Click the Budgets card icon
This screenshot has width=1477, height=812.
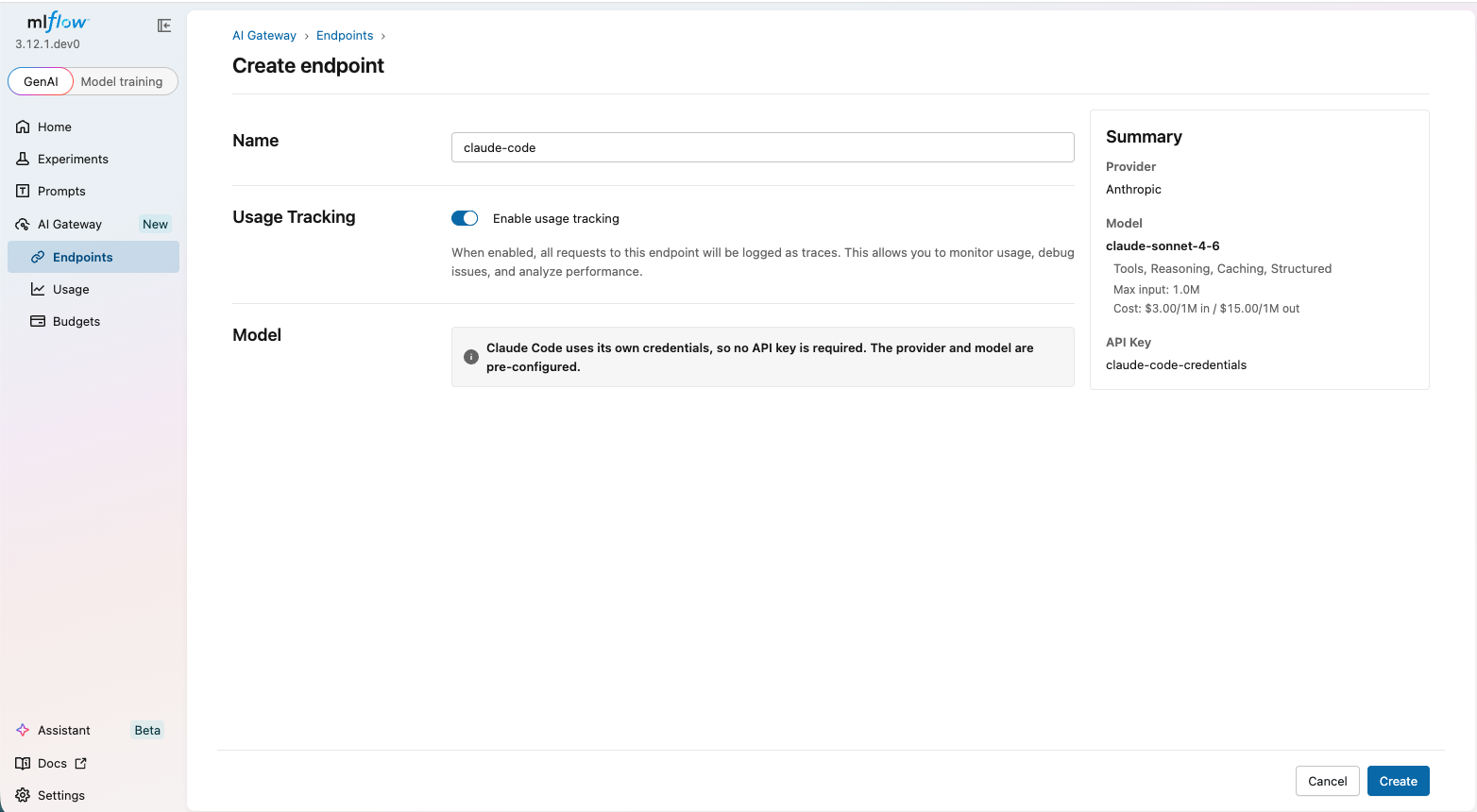(38, 321)
